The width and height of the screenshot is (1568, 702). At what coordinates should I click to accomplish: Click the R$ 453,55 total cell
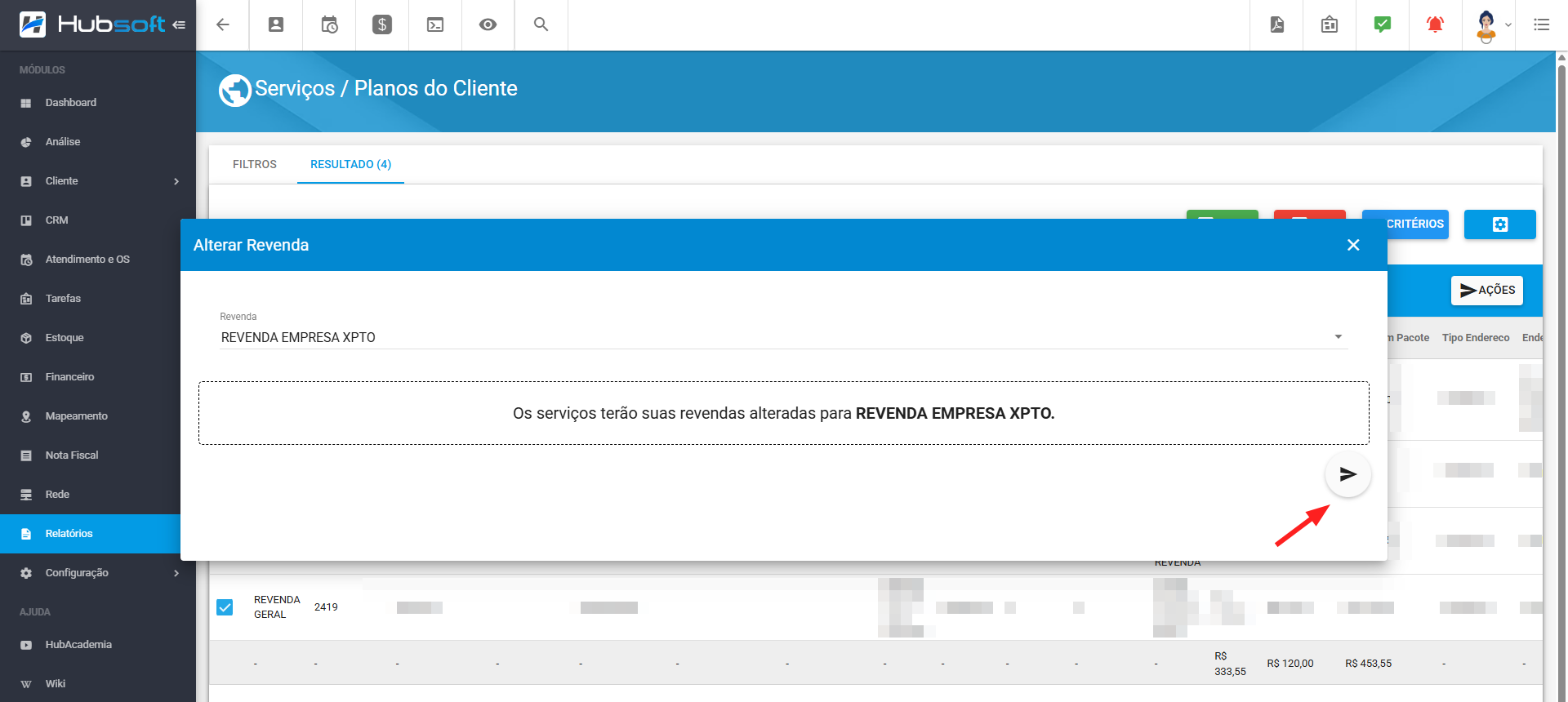point(1369,664)
